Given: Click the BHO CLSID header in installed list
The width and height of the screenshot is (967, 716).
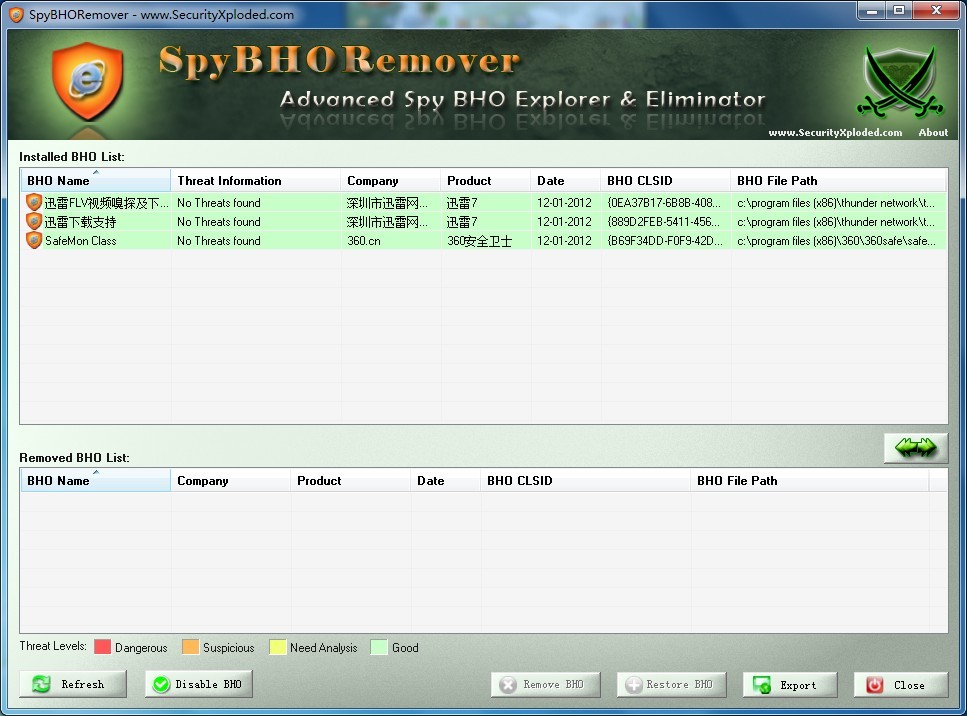Looking at the screenshot, I should point(664,181).
